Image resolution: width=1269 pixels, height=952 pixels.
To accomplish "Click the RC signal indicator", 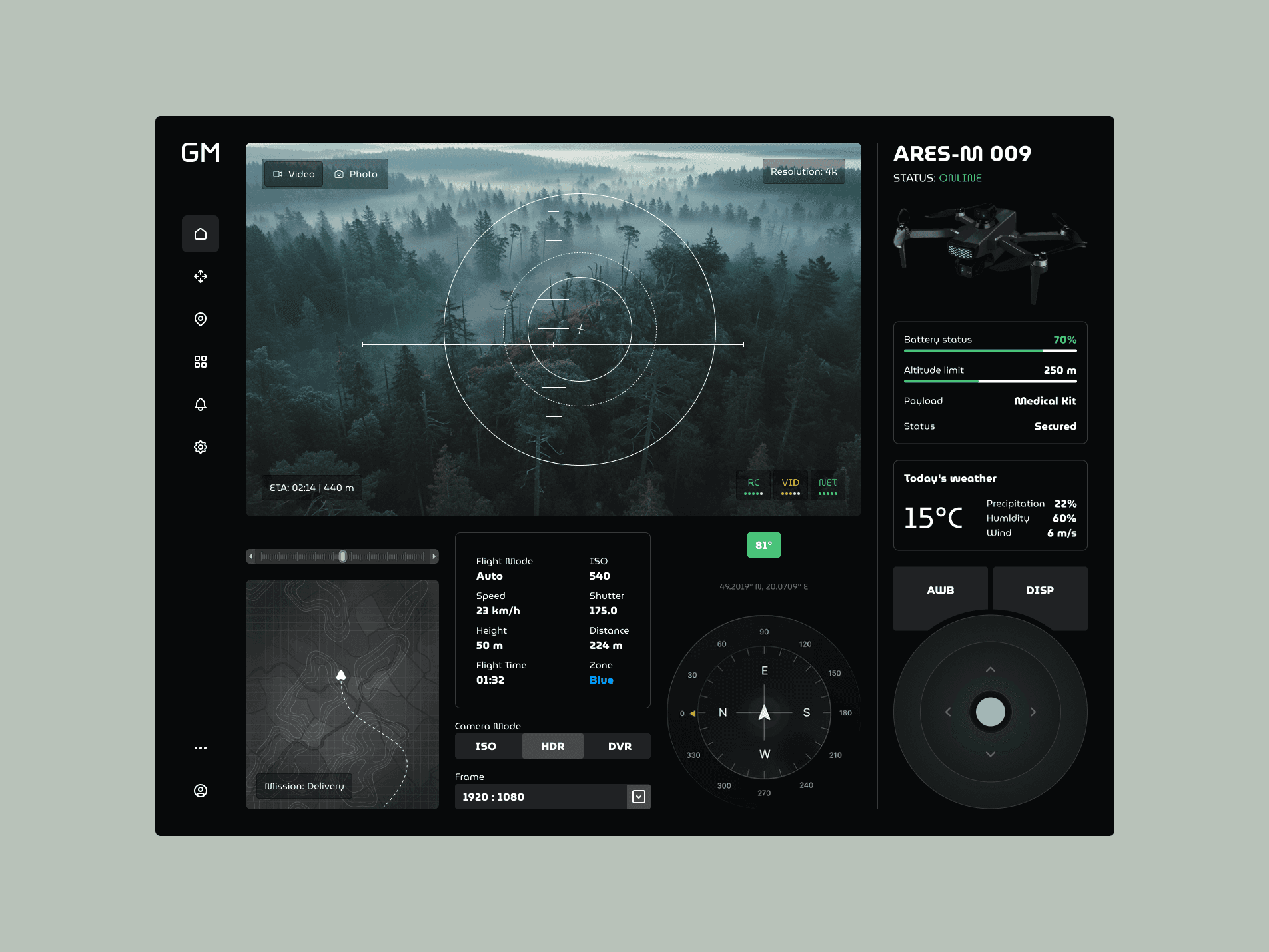I will pos(753,485).
